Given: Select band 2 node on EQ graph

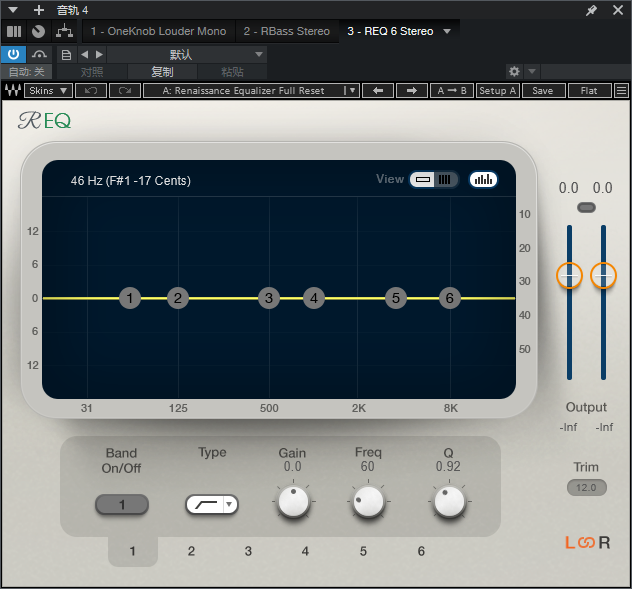Looking at the screenshot, I should click(x=178, y=298).
